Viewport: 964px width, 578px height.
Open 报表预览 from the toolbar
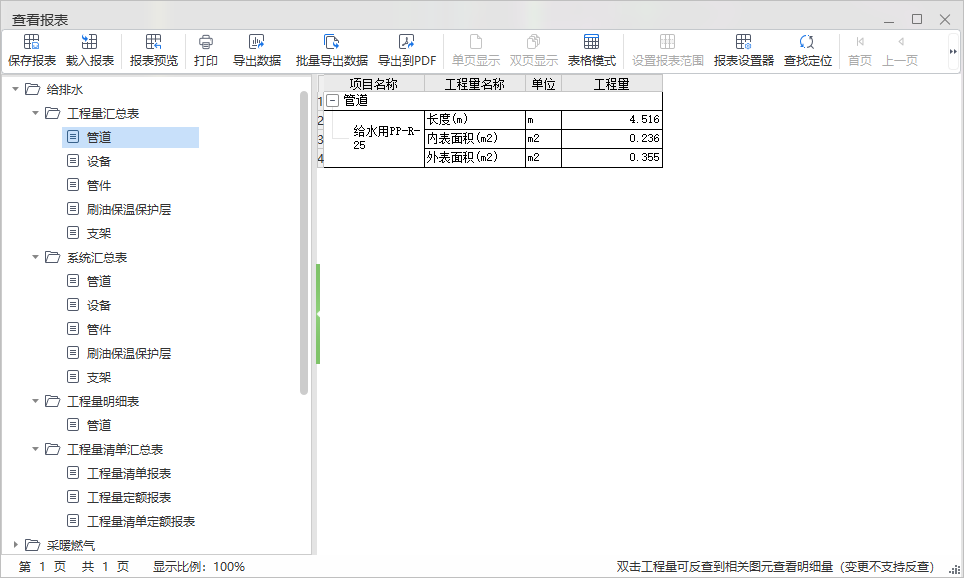pyautogui.click(x=154, y=42)
